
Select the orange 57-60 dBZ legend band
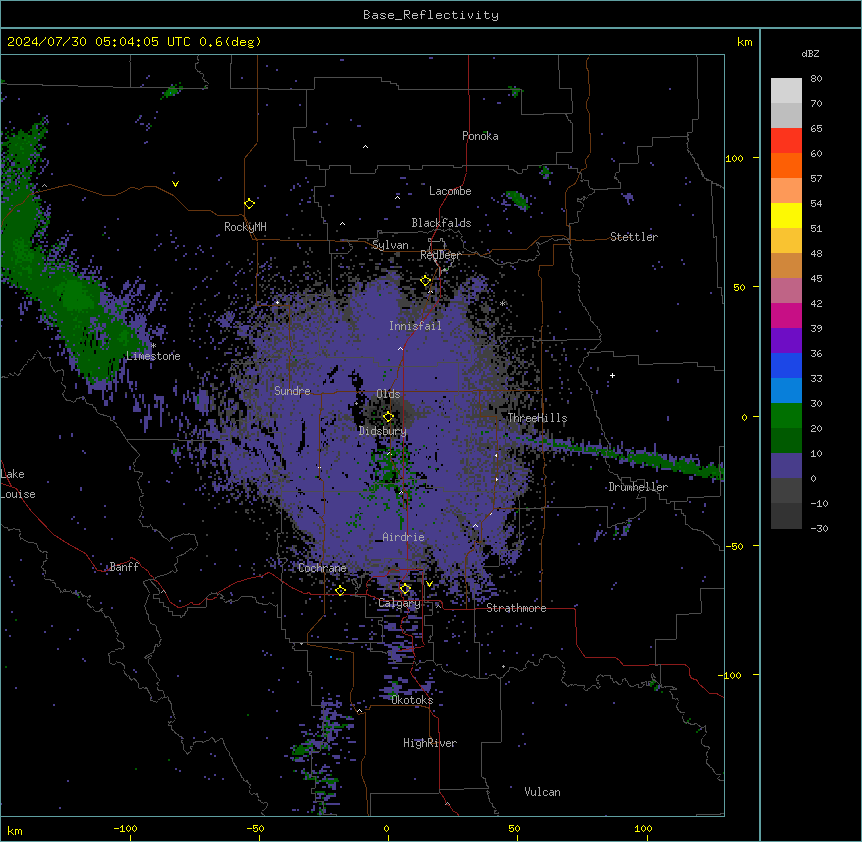[x=786, y=165]
